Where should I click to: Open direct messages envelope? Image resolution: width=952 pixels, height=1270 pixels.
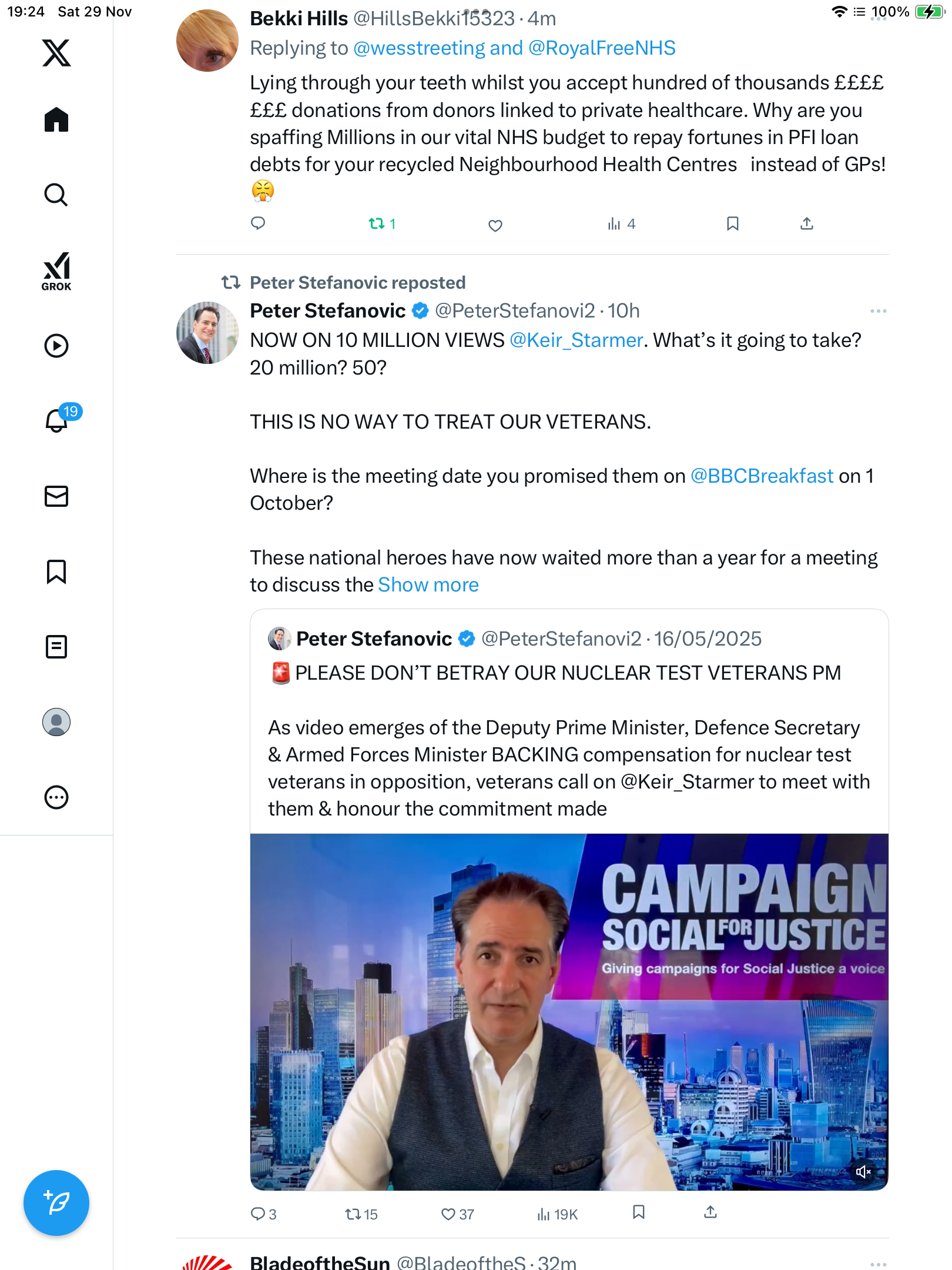(x=56, y=496)
